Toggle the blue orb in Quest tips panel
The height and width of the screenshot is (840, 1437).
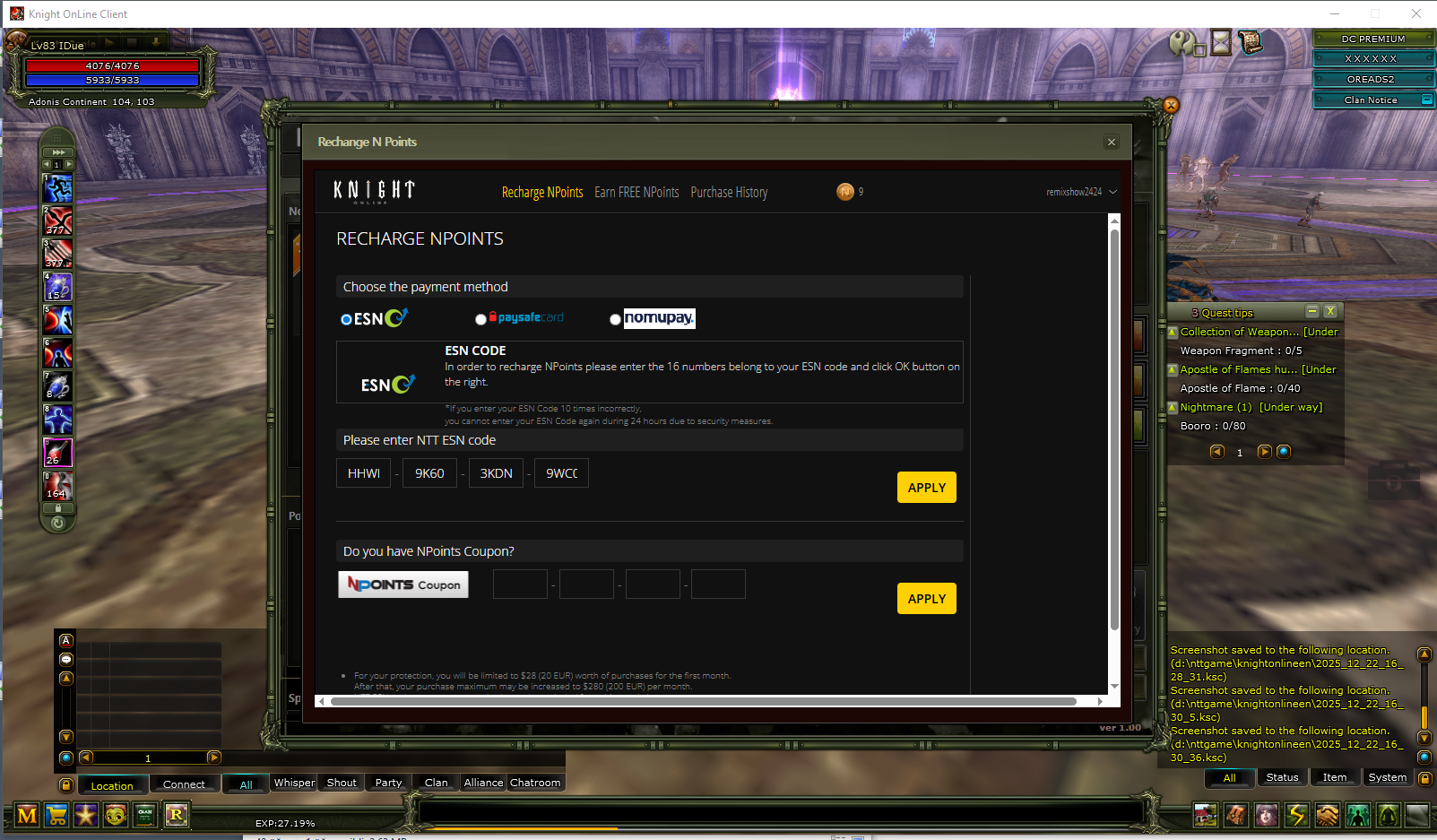[x=1284, y=451]
